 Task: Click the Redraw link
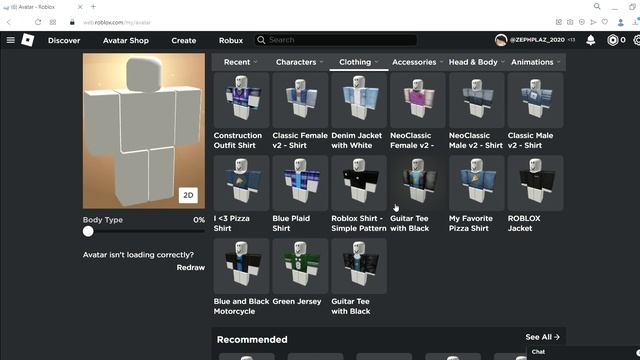click(x=191, y=267)
